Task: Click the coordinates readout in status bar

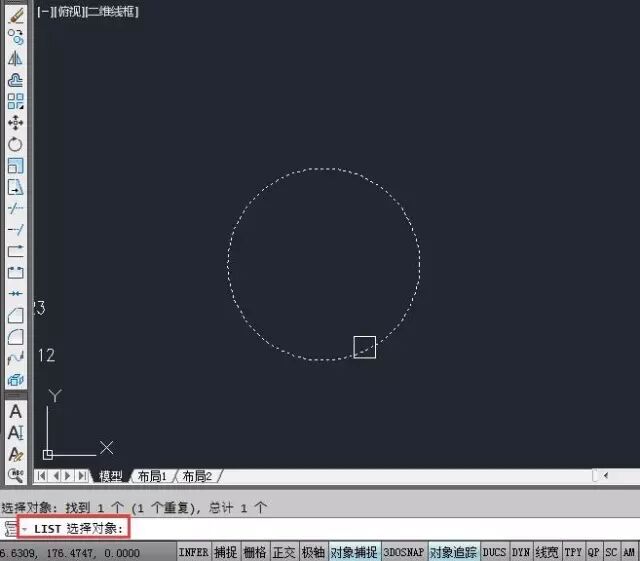Action: click(x=70, y=553)
